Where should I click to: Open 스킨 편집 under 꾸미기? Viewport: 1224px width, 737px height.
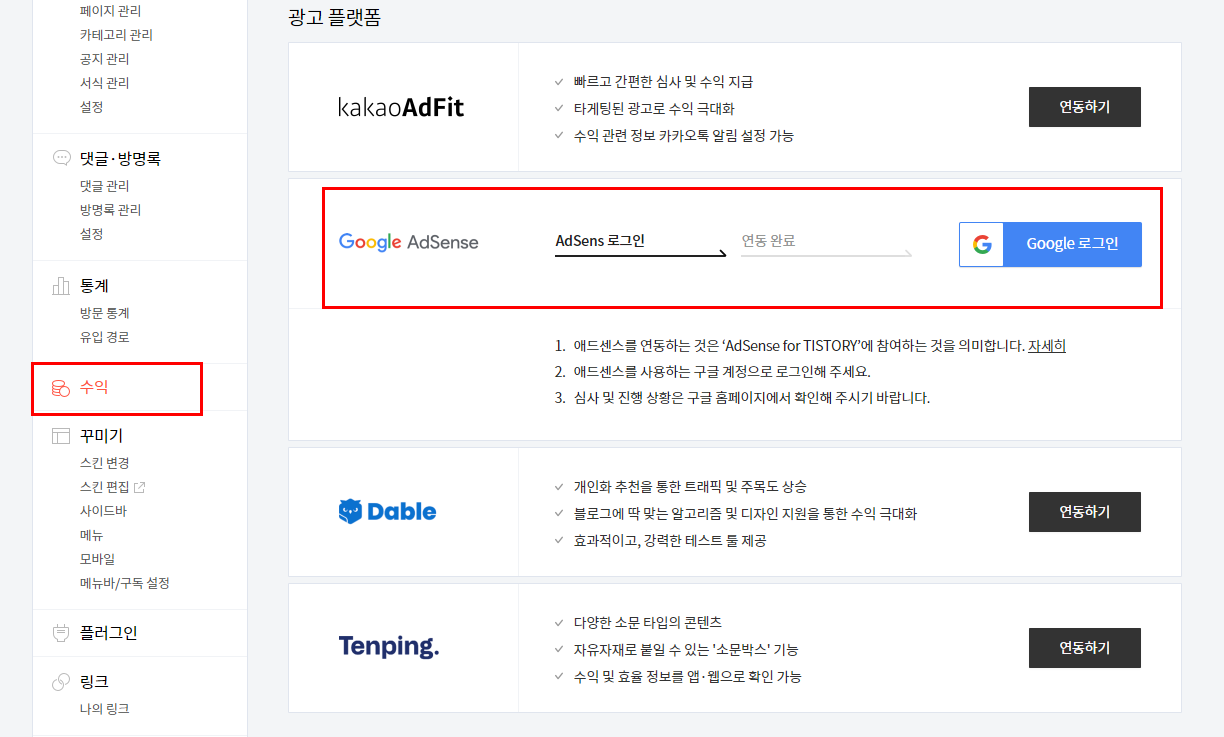(x=104, y=487)
